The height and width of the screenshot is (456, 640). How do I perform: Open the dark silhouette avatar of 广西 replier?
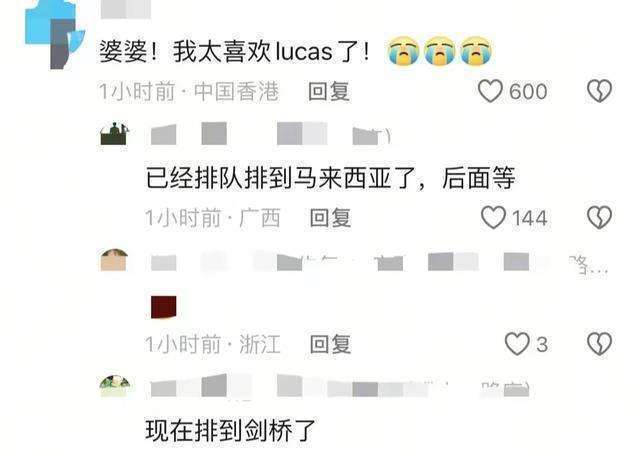[x=114, y=133]
